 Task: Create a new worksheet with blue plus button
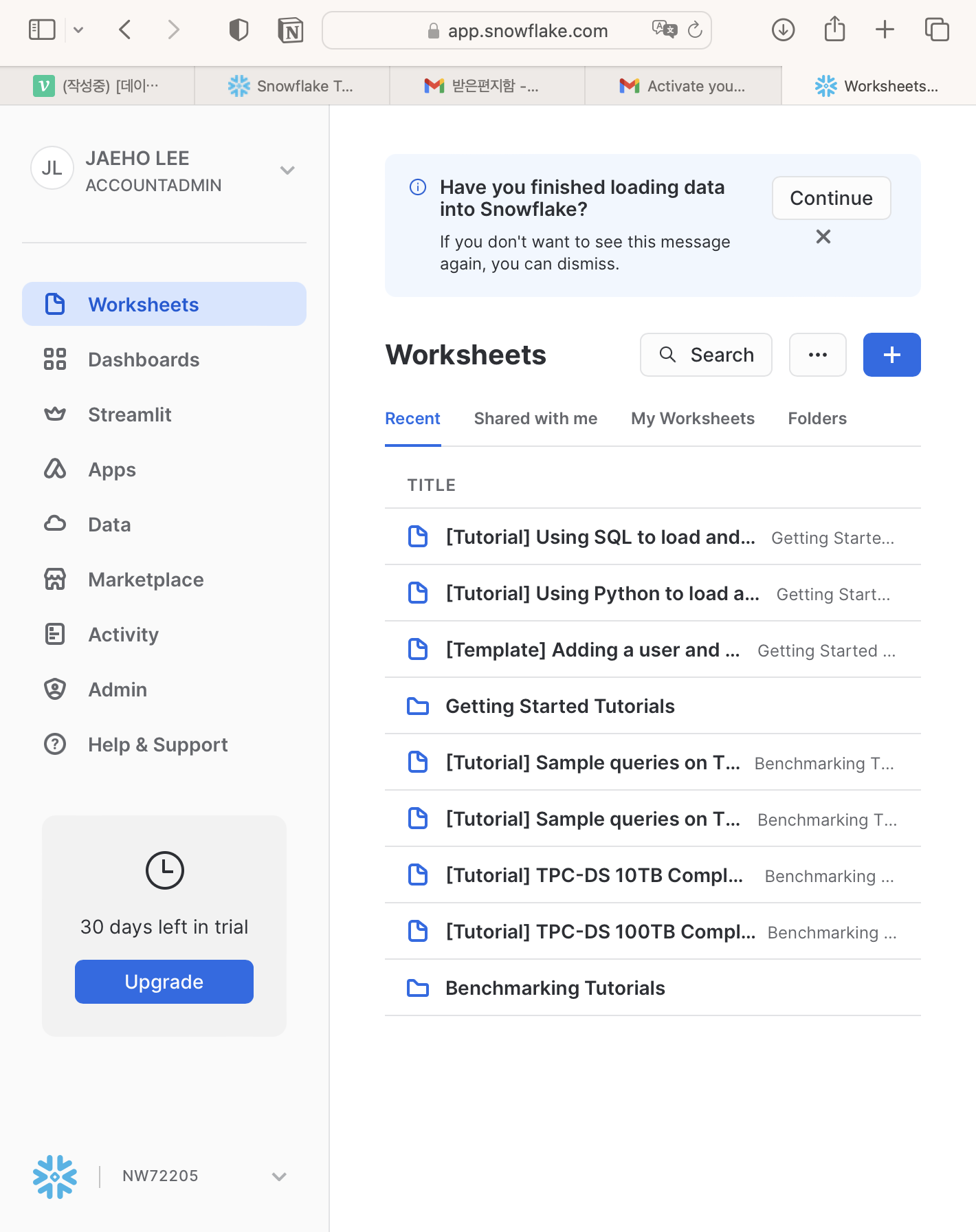coord(892,355)
